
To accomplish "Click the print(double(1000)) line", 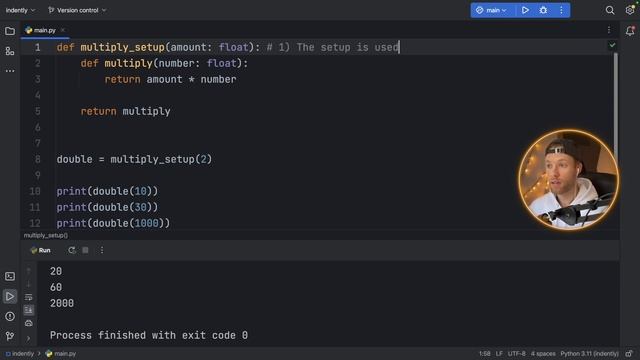I will 113,223.
